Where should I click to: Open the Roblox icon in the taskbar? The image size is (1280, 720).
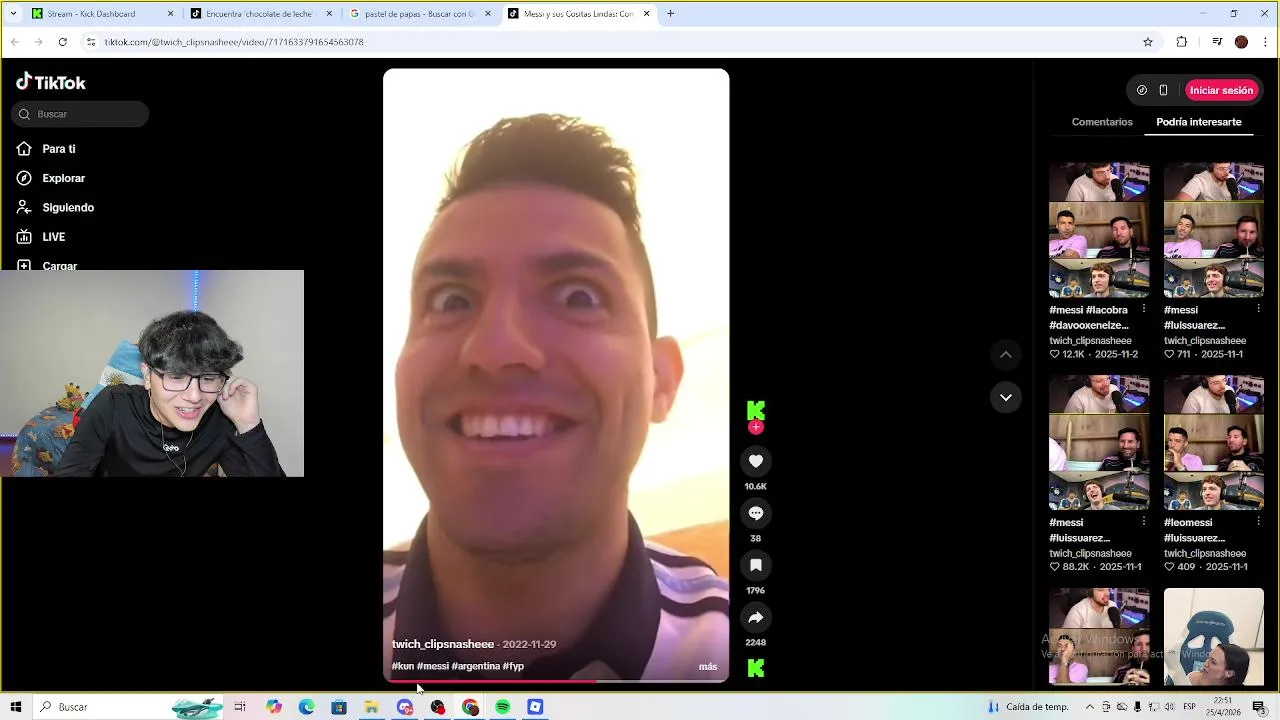pos(535,707)
